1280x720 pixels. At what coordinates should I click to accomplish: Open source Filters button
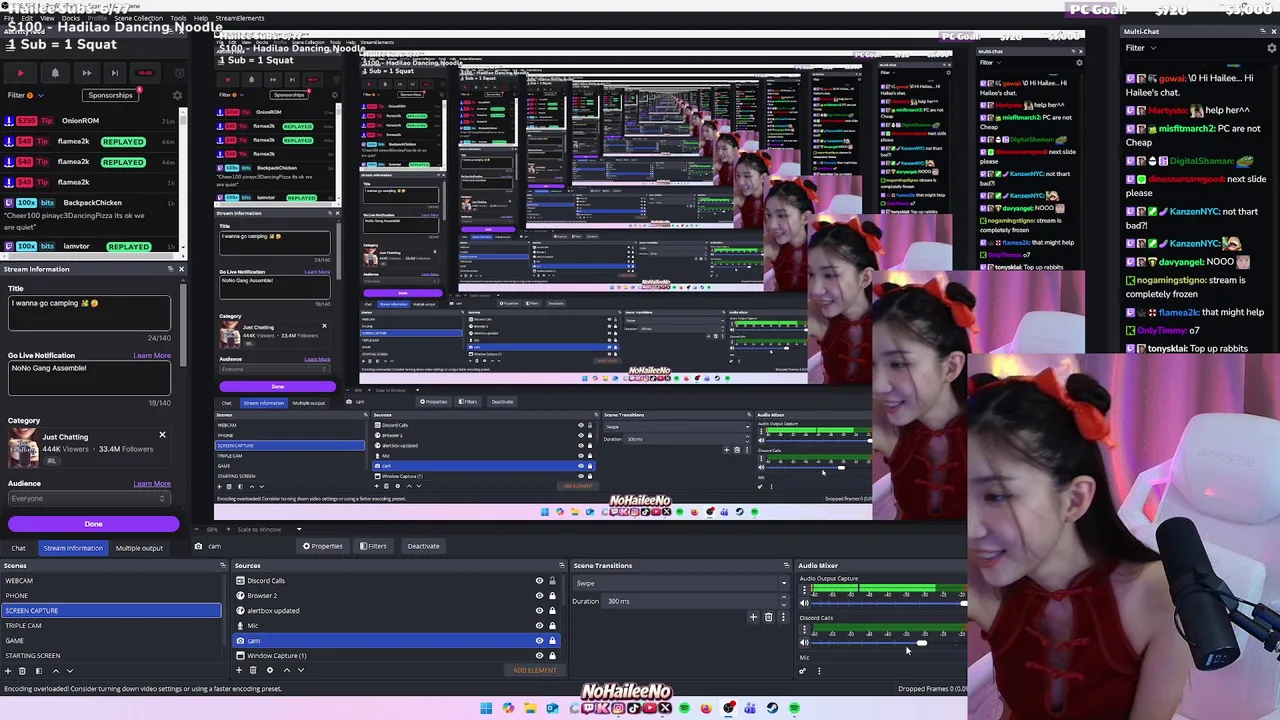[x=373, y=546]
